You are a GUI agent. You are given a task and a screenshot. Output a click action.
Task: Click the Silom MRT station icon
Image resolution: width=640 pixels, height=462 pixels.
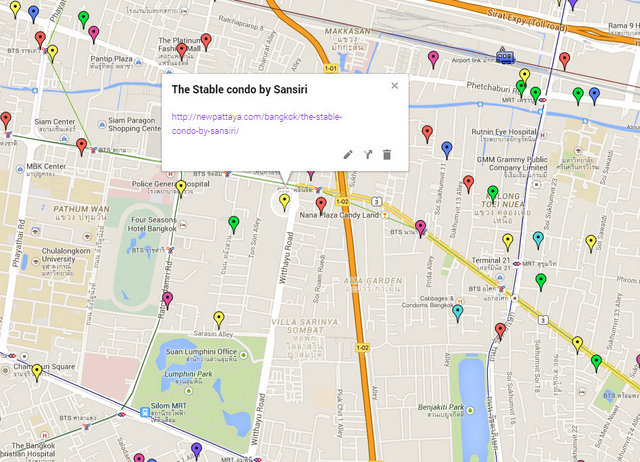pyautogui.click(x=144, y=412)
